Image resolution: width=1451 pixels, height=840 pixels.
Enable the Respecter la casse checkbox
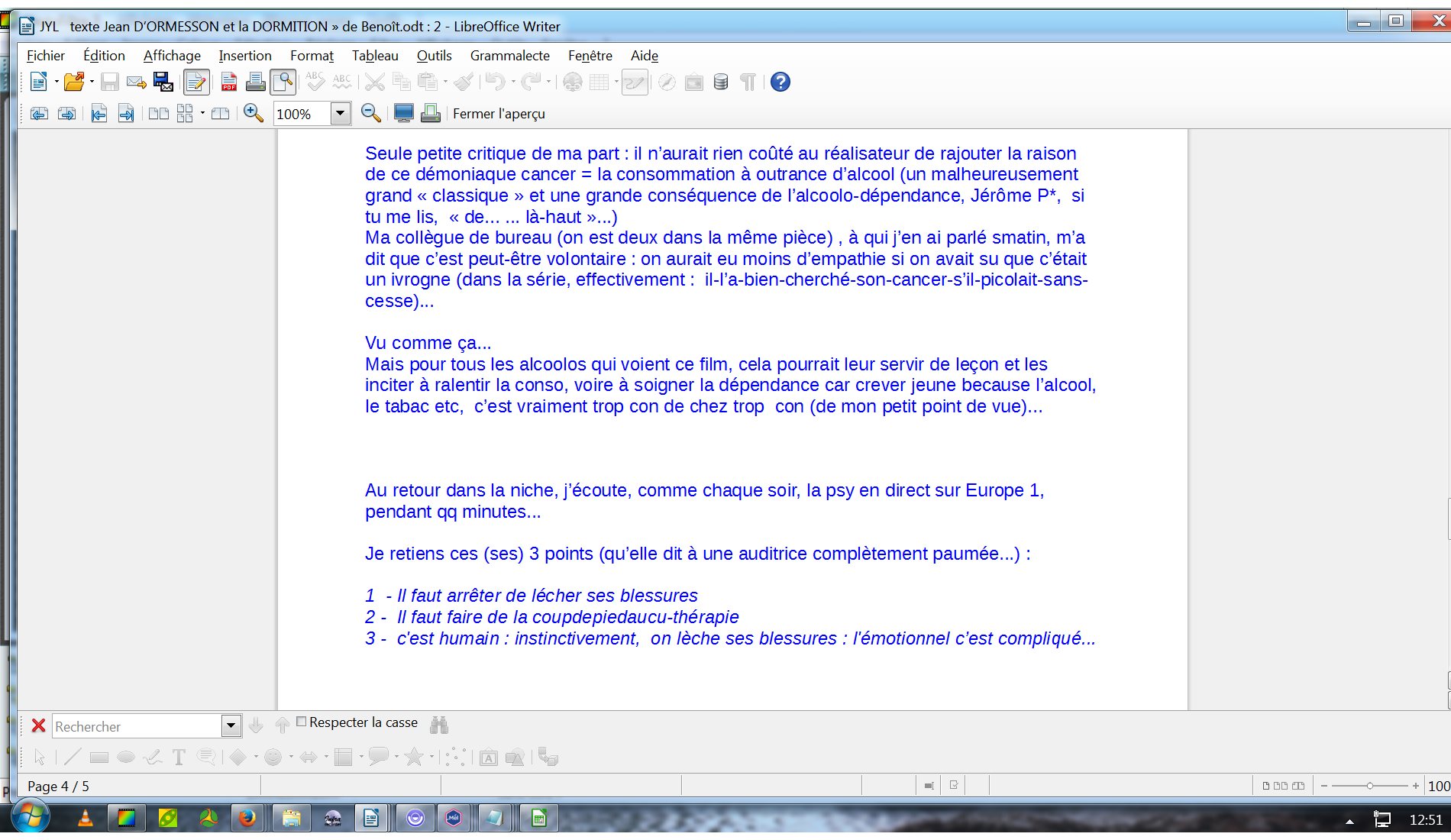(x=301, y=722)
